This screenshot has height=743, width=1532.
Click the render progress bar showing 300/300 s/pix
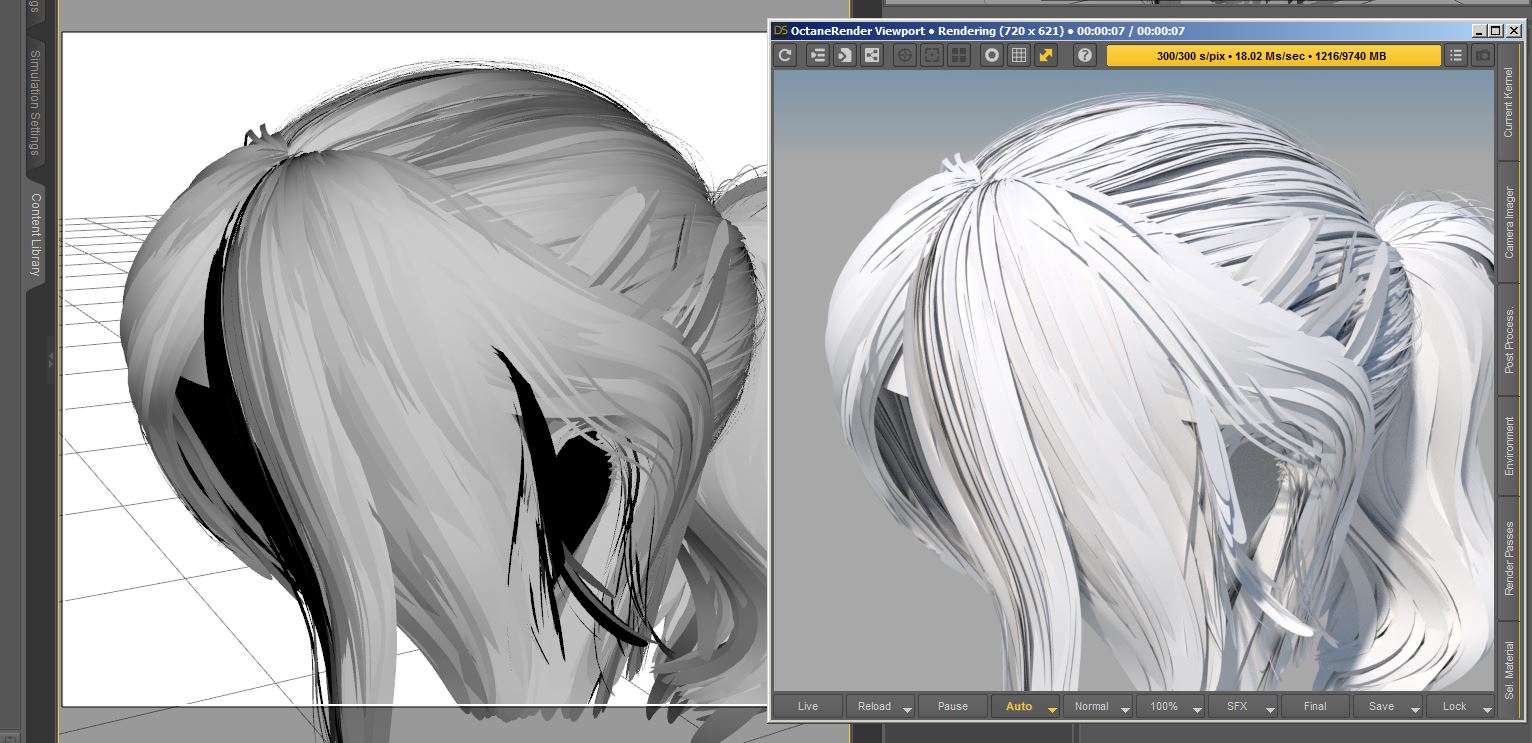(1272, 56)
